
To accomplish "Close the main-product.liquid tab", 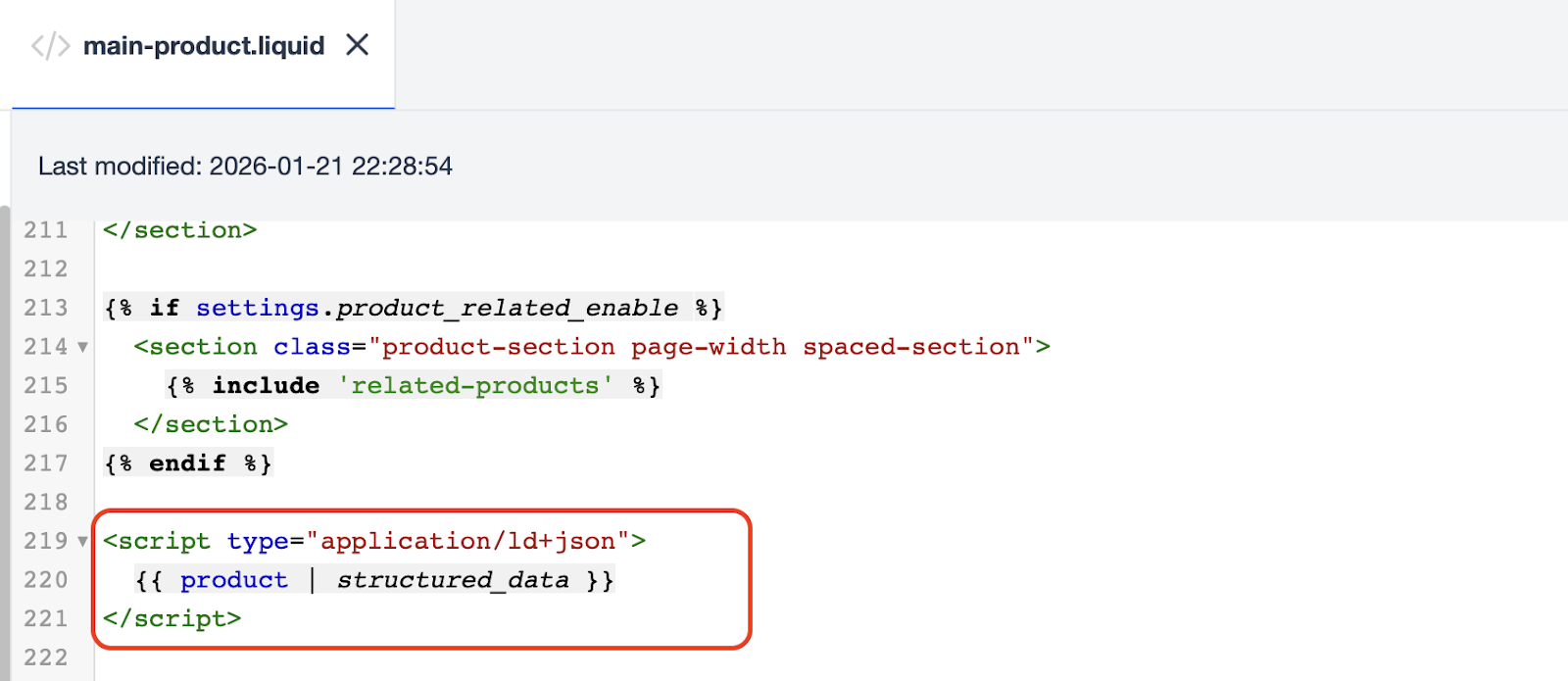I will [358, 45].
